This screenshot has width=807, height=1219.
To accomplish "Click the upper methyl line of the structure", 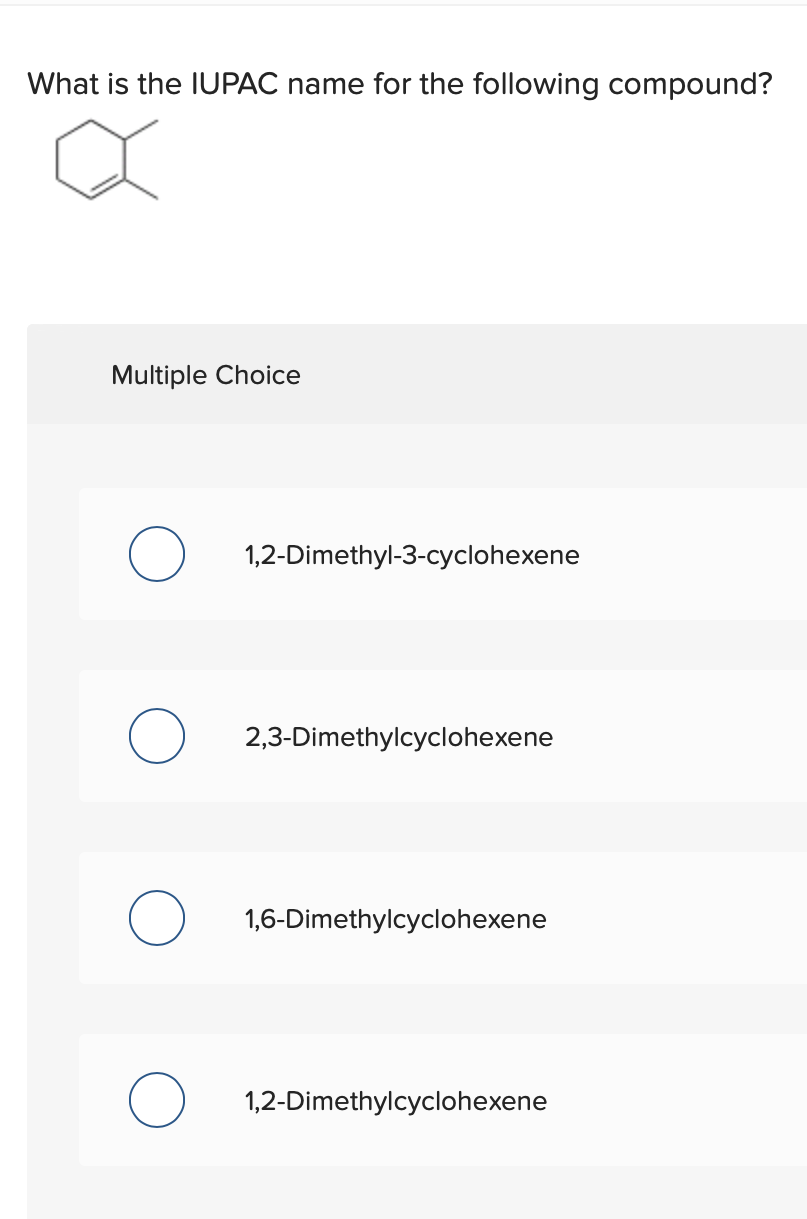I will pos(142,131).
